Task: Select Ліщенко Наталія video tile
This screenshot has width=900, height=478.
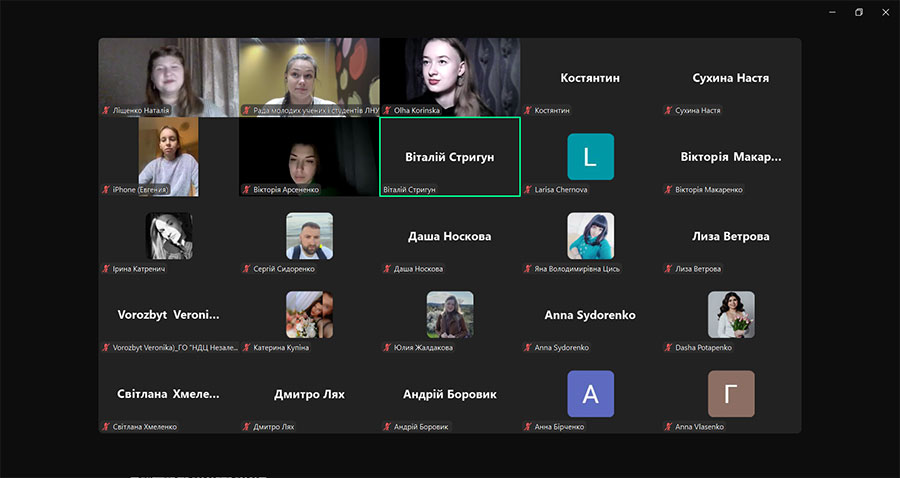Action: [x=168, y=77]
